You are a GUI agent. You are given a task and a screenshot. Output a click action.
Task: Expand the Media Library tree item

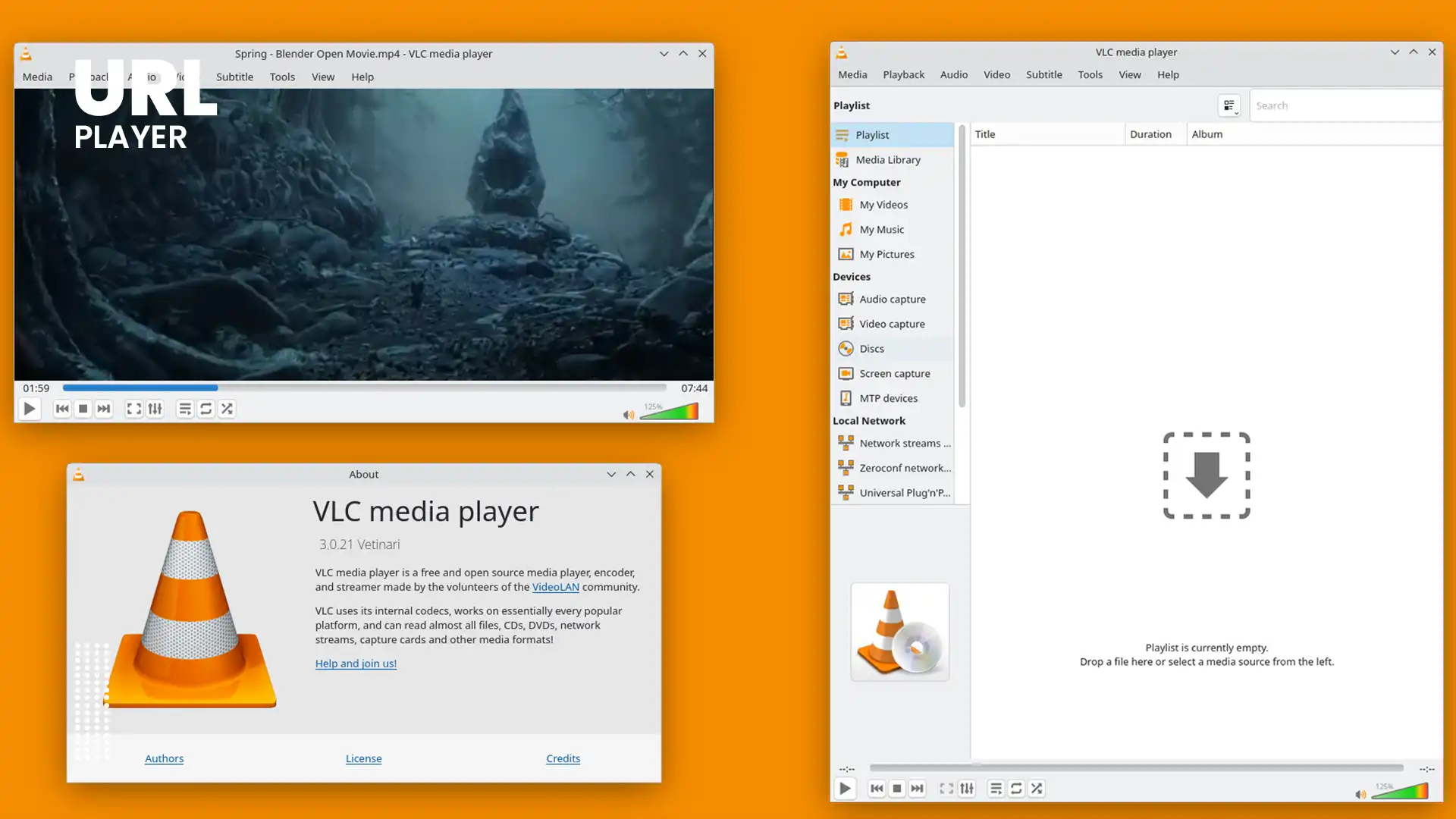coord(889,159)
